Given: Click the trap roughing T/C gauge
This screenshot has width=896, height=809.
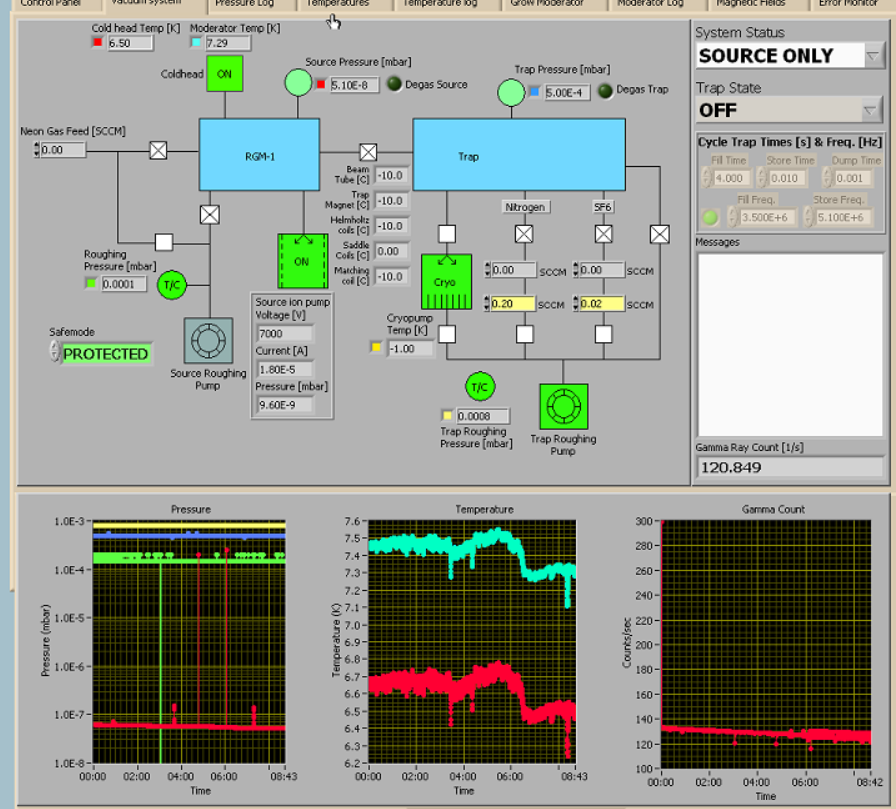Looking at the screenshot, I should click(478, 386).
